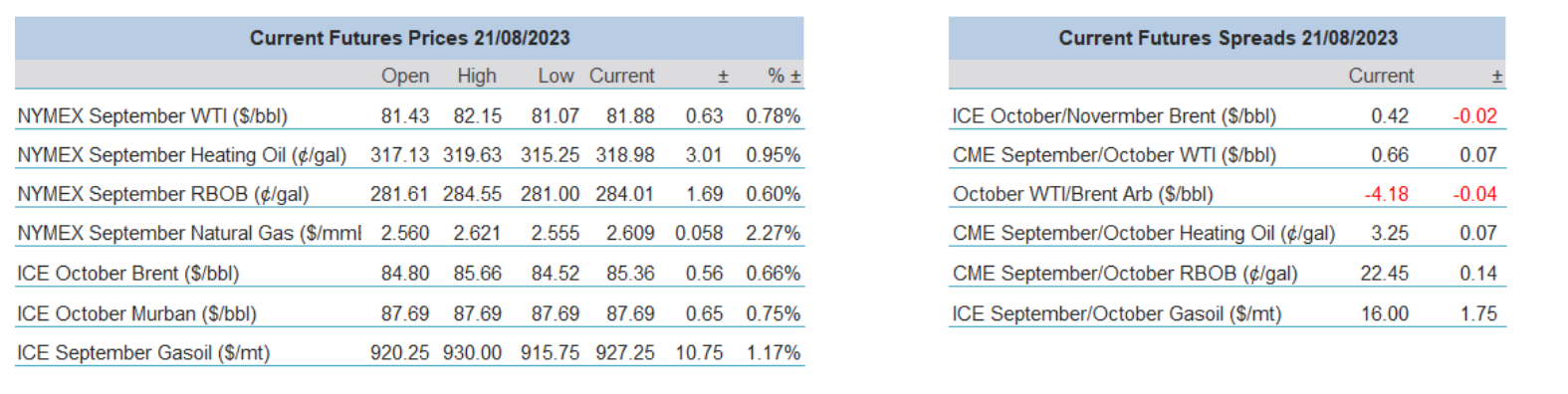Select the NYMEX September Heating Oil label
Image resolution: width=1568 pixels, height=394 pixels.
pos(182,155)
